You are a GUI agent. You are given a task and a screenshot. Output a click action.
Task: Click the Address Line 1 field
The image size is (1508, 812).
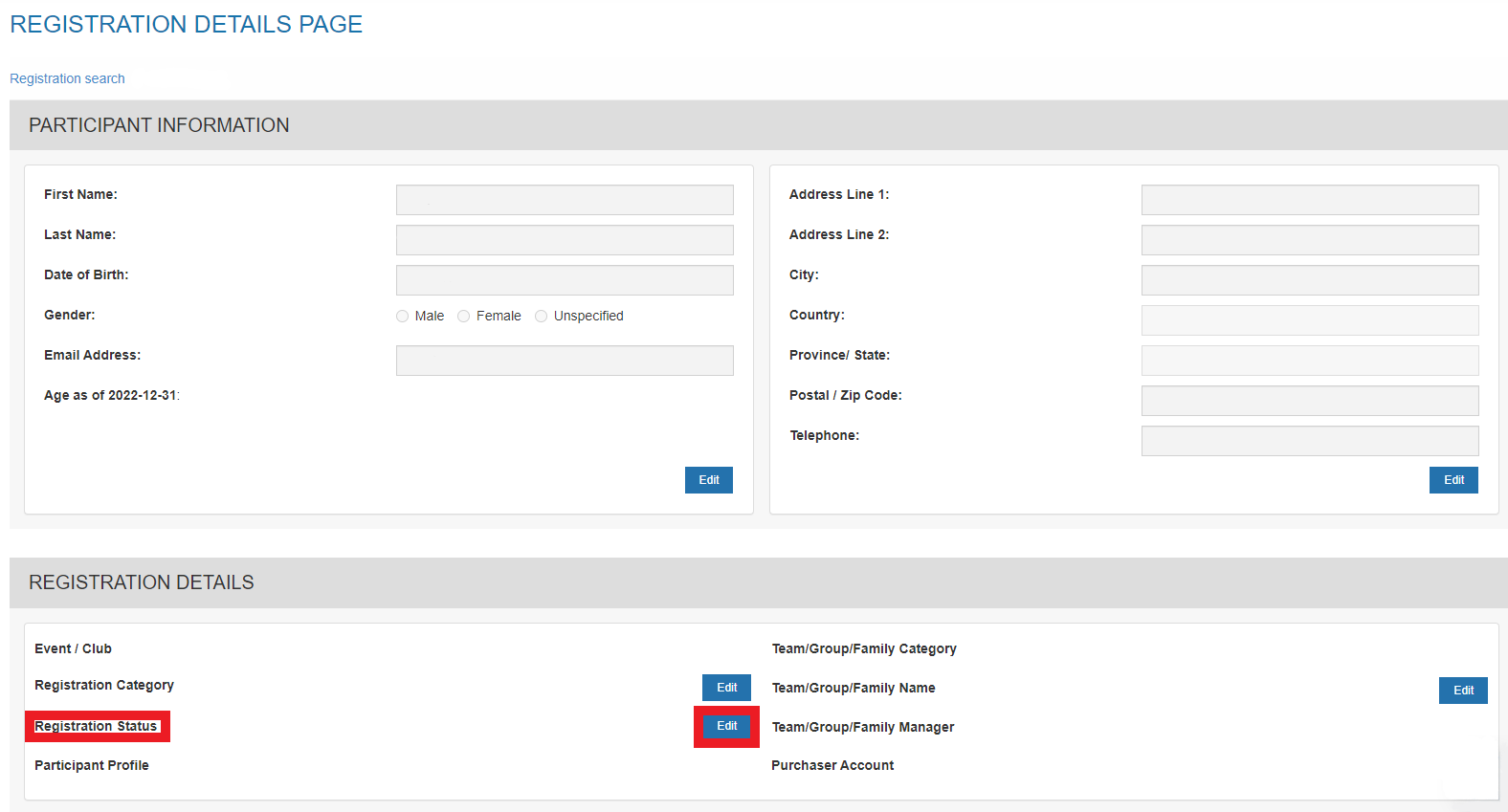[1310, 200]
